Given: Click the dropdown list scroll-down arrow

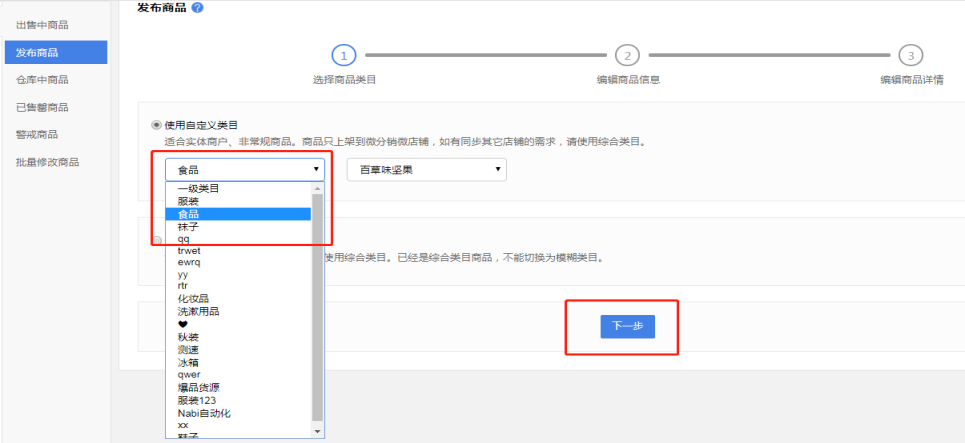Looking at the screenshot, I should (318, 431).
